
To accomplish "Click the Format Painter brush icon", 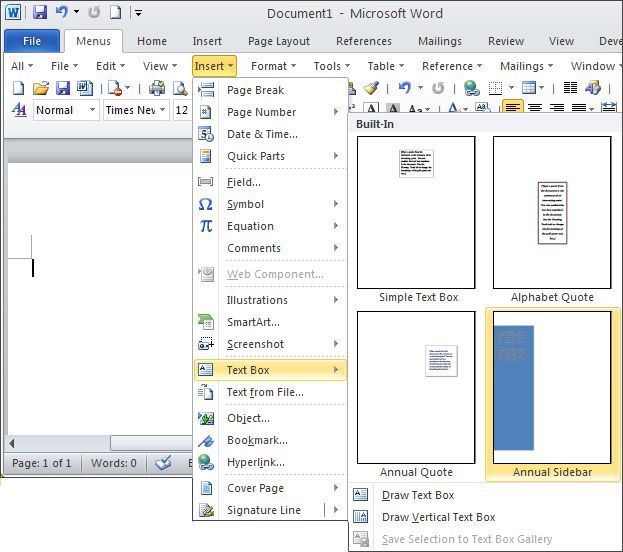I will click(371, 88).
